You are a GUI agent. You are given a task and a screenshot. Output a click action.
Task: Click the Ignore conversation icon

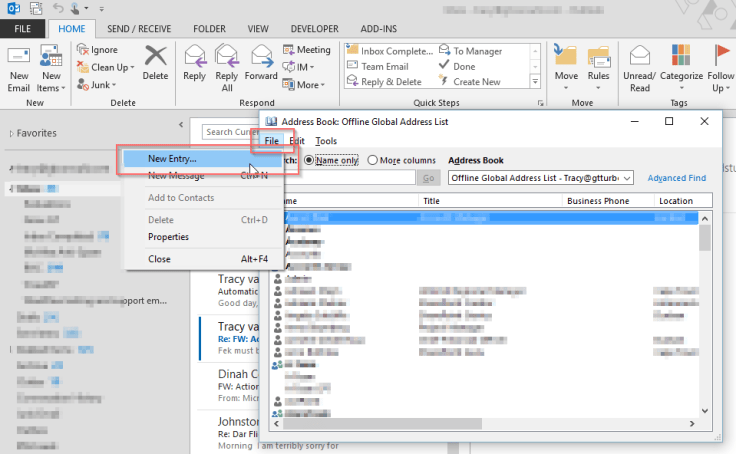pos(83,49)
